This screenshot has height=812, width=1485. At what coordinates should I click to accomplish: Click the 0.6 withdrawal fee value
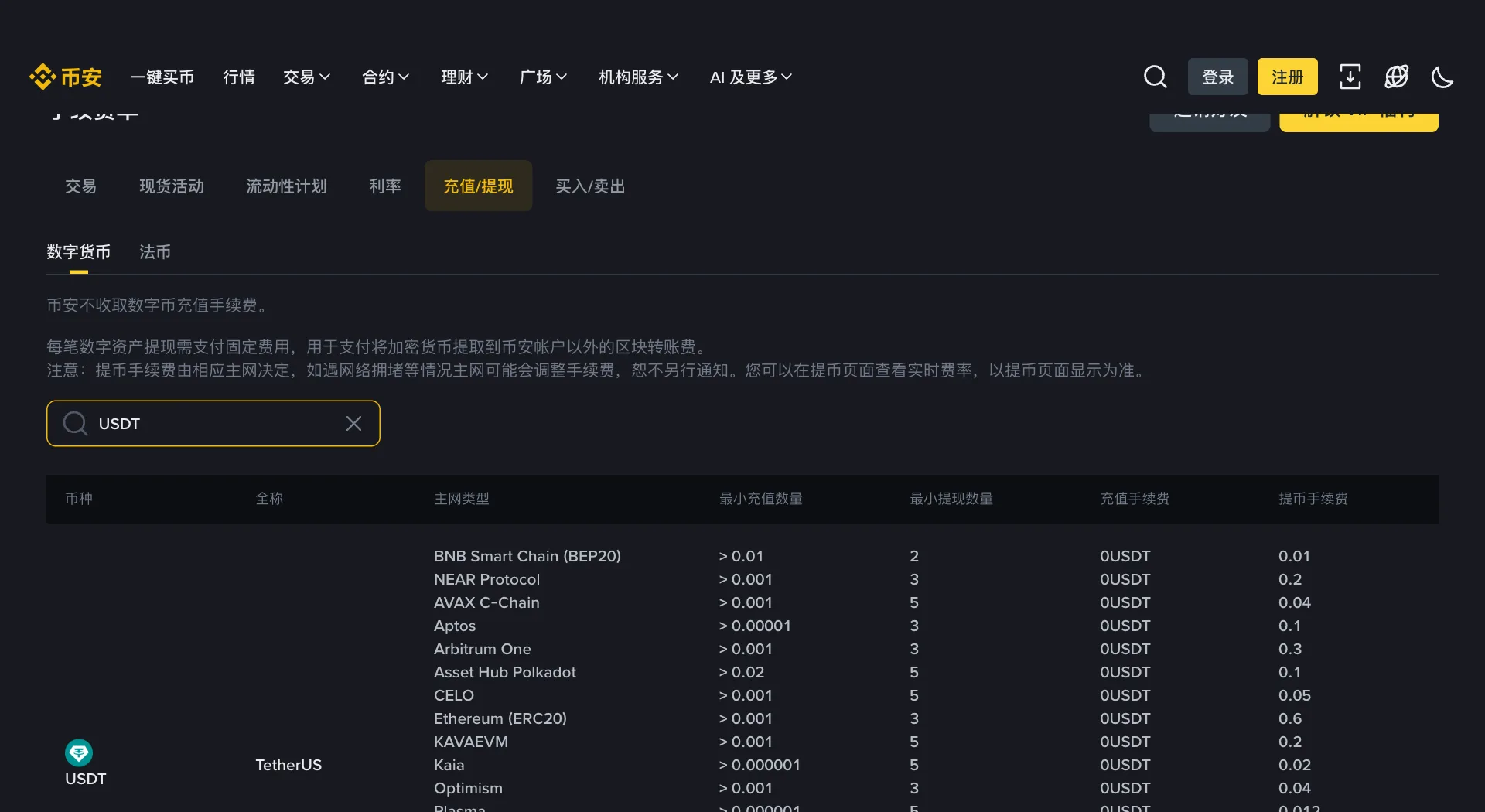(x=1290, y=718)
